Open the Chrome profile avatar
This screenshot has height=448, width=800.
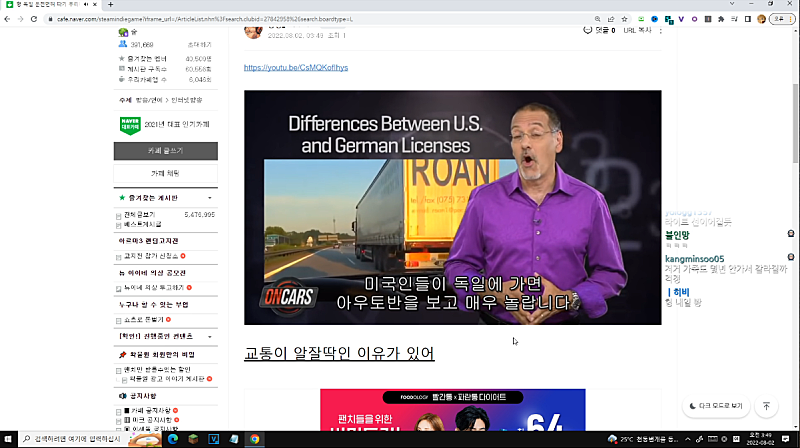(x=761, y=18)
